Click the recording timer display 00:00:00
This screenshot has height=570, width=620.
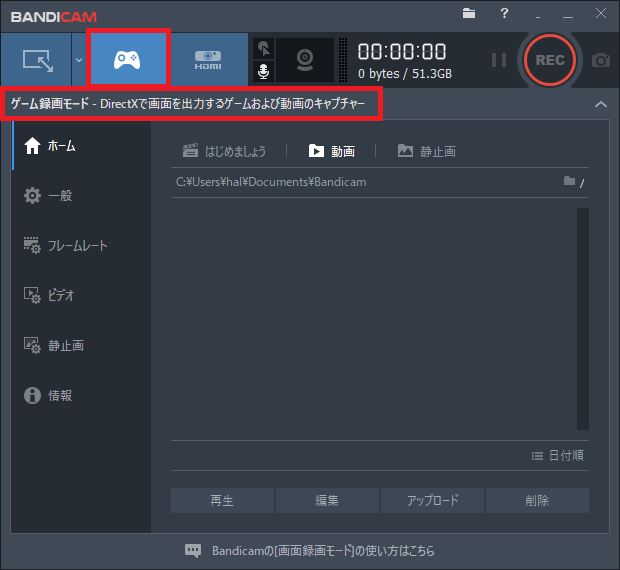click(402, 52)
